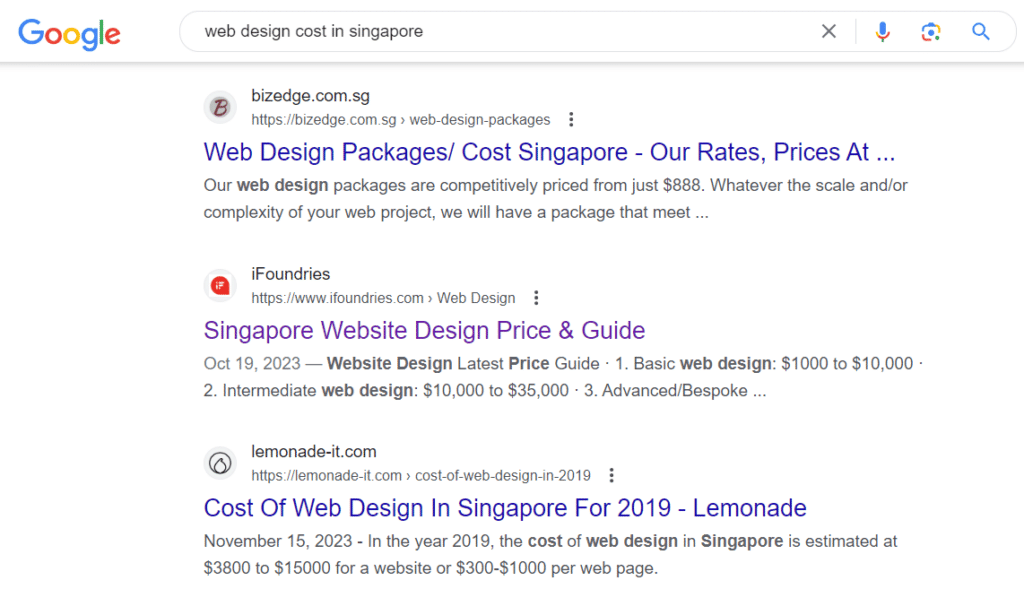The height and width of the screenshot is (615, 1024).
Task: Click the 'November 15, 2023' snippet date
Action: coord(278,541)
